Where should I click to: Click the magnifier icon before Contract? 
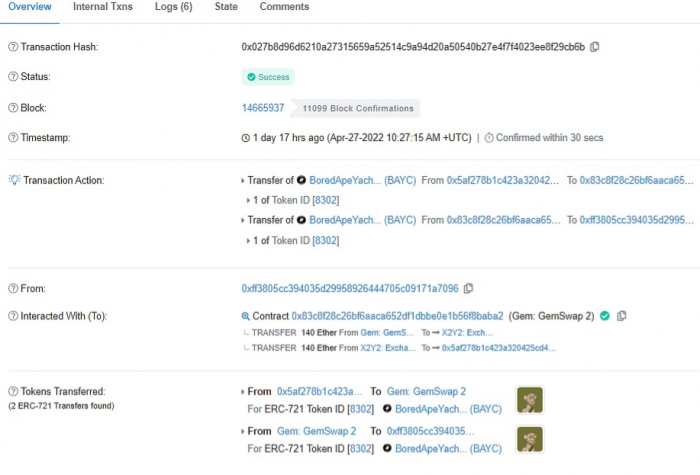pos(246,317)
